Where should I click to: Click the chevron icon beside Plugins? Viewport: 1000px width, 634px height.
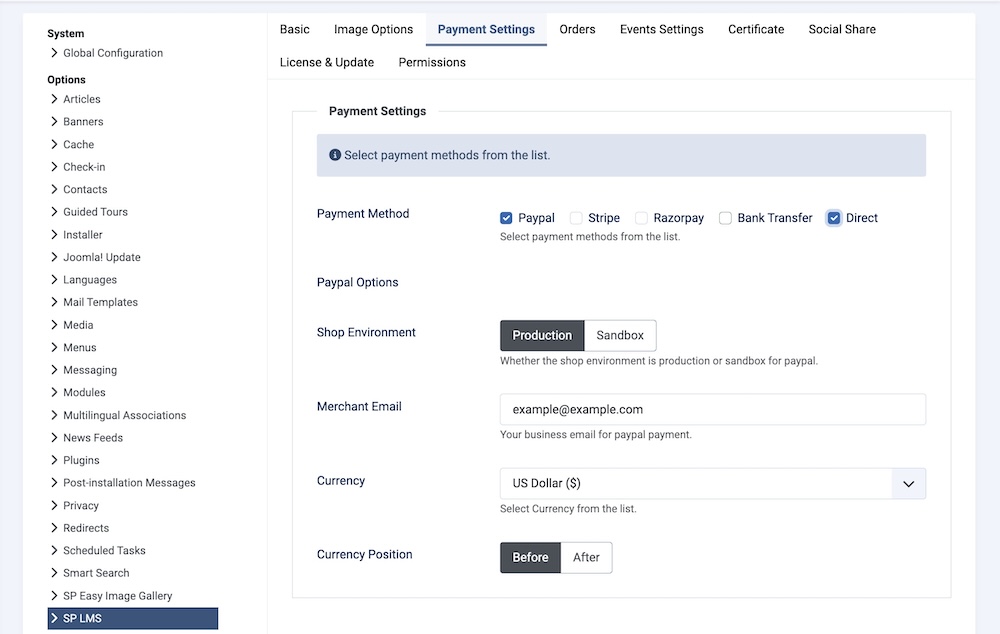point(54,460)
